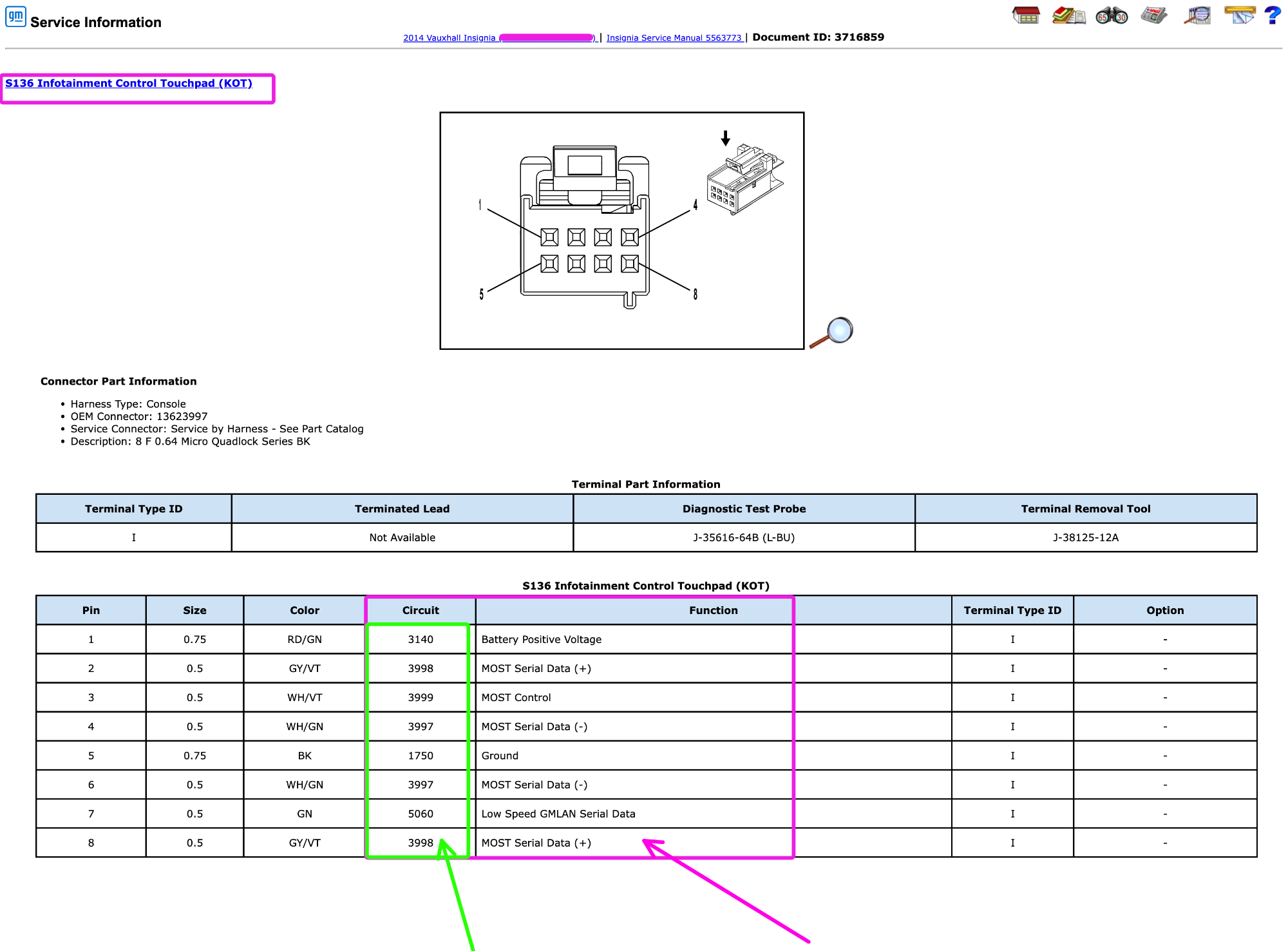
Task: Open the mail slot feedback icon
Action: pyautogui.click(x=1240, y=15)
